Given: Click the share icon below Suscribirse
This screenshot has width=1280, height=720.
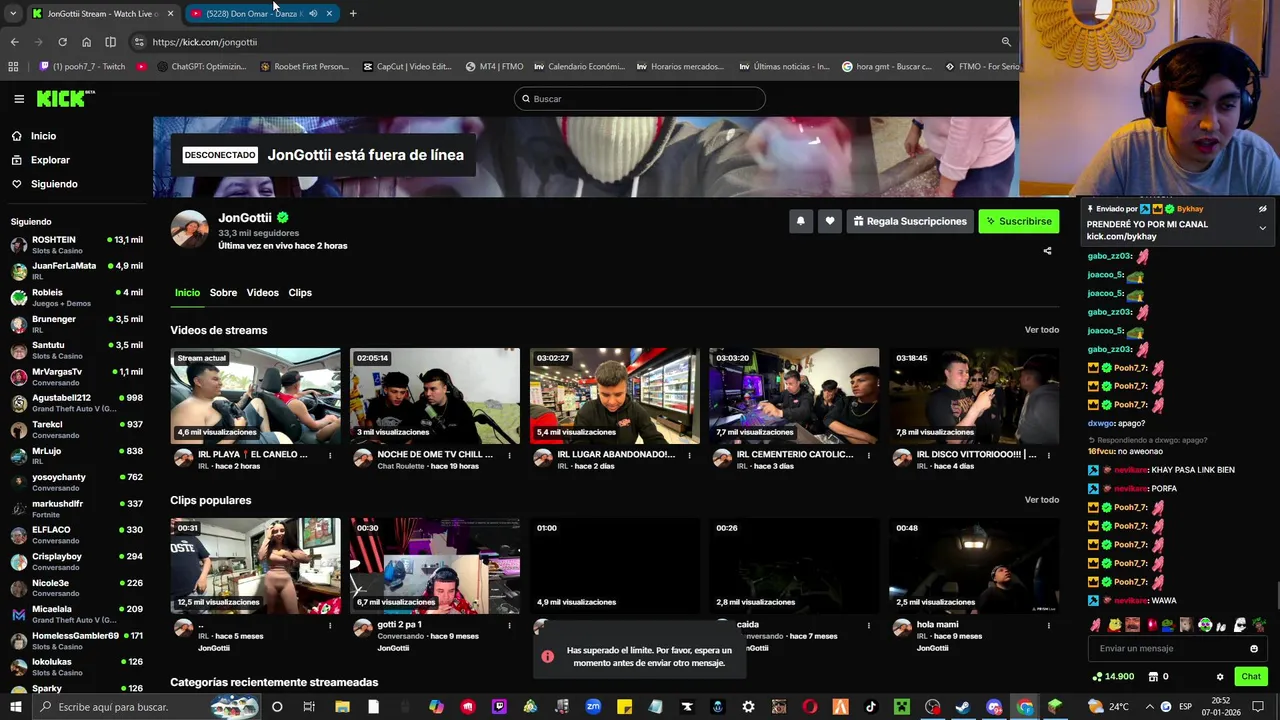Looking at the screenshot, I should (x=1047, y=251).
